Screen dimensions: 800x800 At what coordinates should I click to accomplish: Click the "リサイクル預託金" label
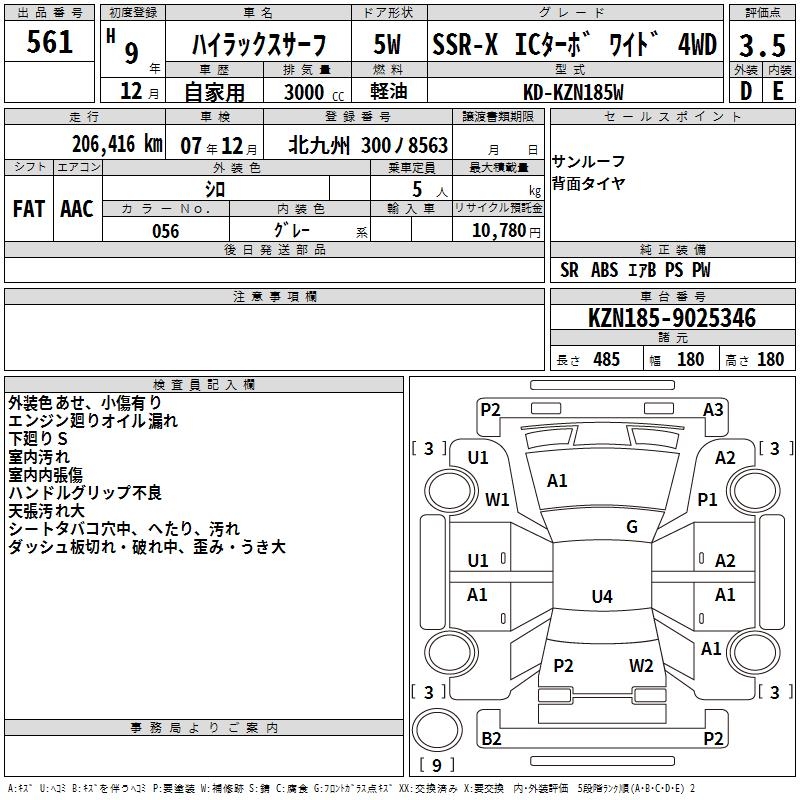(498, 208)
